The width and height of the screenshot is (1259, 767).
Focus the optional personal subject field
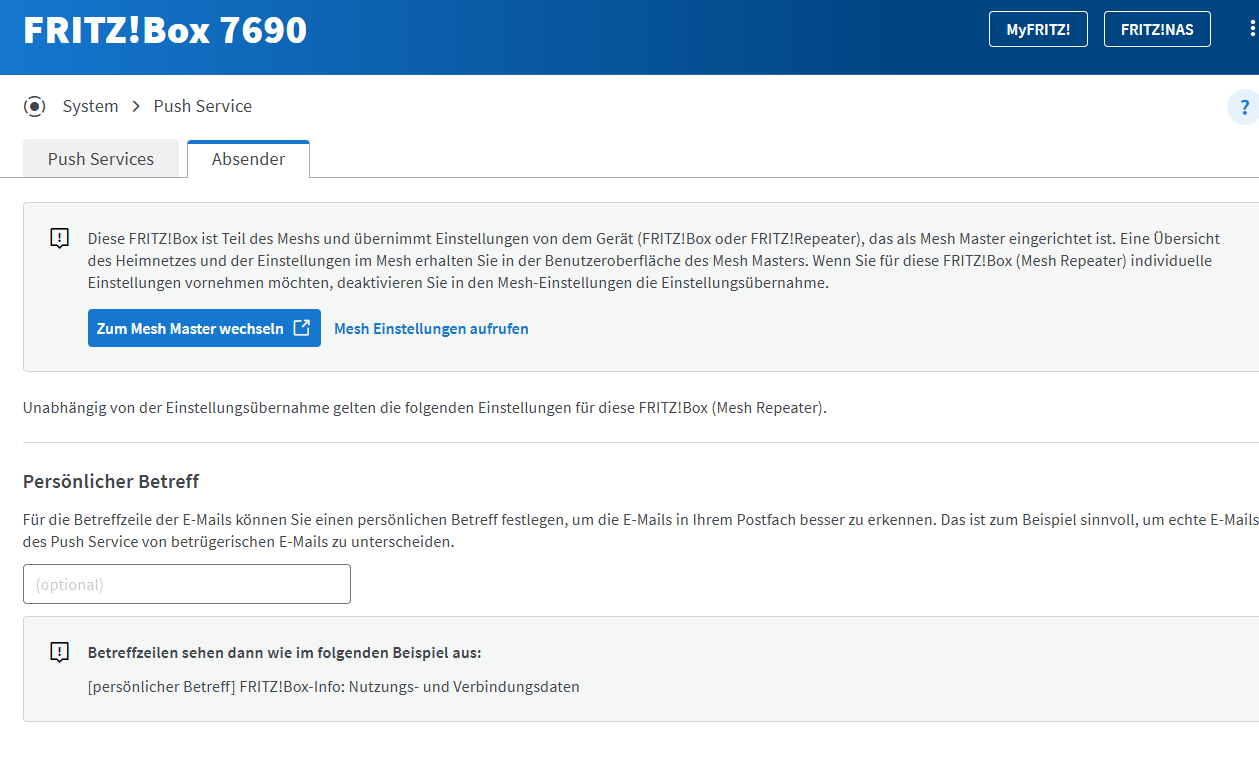click(187, 584)
